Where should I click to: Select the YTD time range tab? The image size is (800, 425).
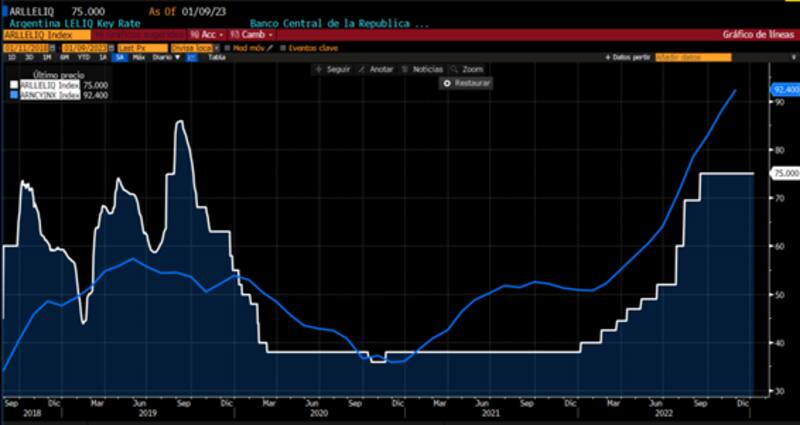tap(85, 57)
